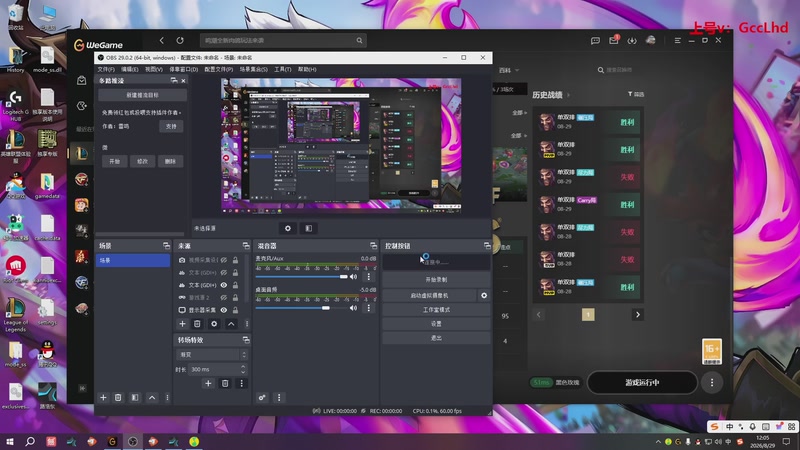Open the OBS Profile menu

[x=218, y=69]
